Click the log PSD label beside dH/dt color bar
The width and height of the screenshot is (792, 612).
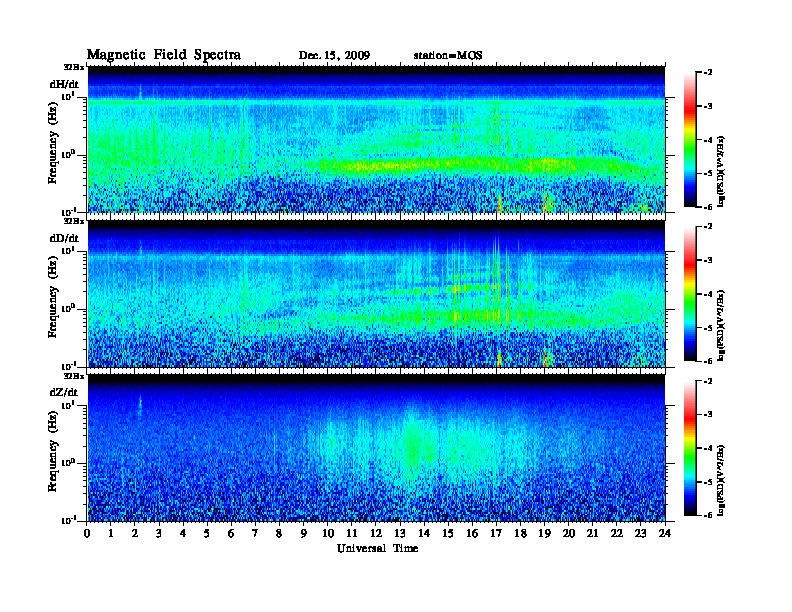point(722,172)
